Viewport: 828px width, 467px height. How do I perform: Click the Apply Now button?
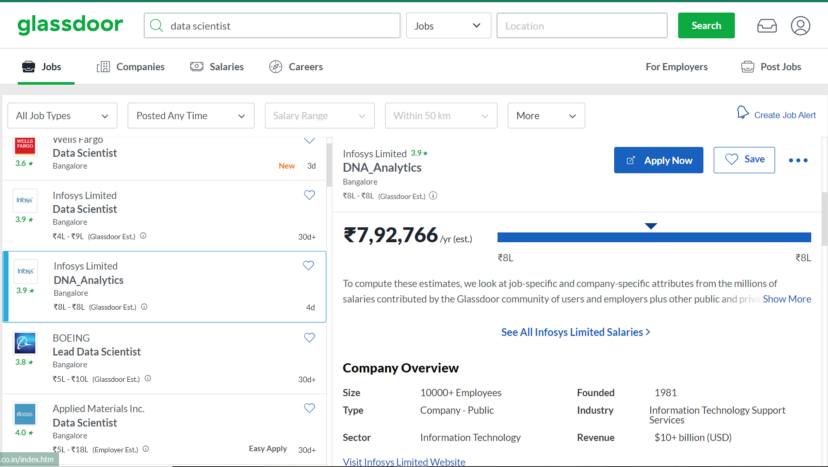(658, 160)
